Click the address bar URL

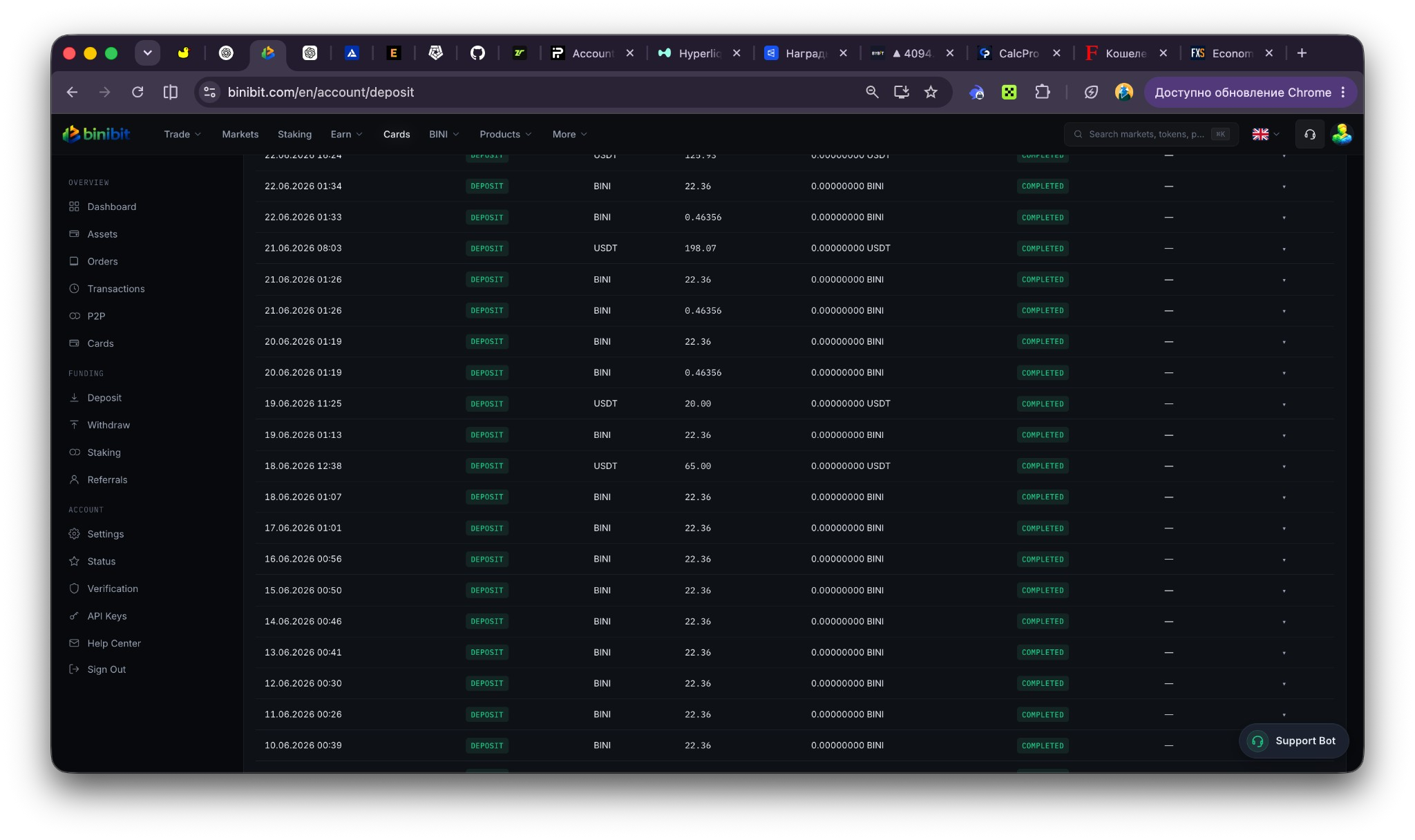321,92
